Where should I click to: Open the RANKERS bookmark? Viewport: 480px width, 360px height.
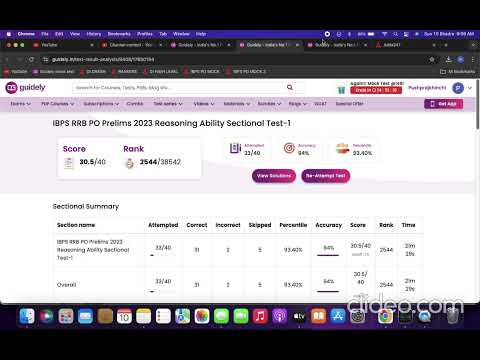124,71
